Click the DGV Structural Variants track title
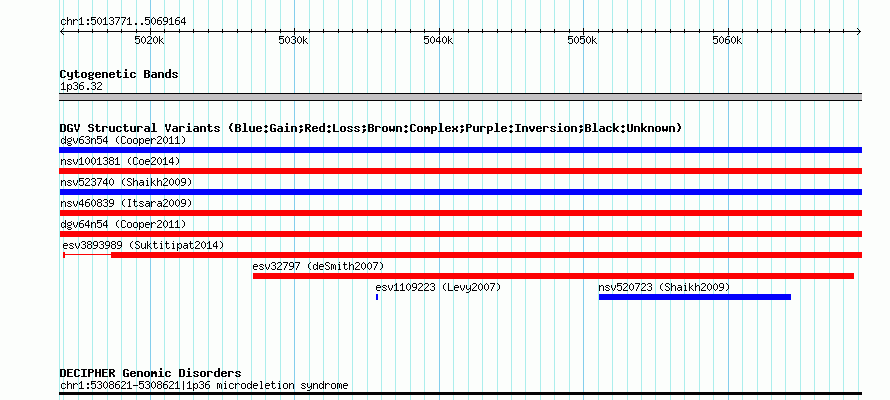This screenshot has height=400, width=890. 371,128
